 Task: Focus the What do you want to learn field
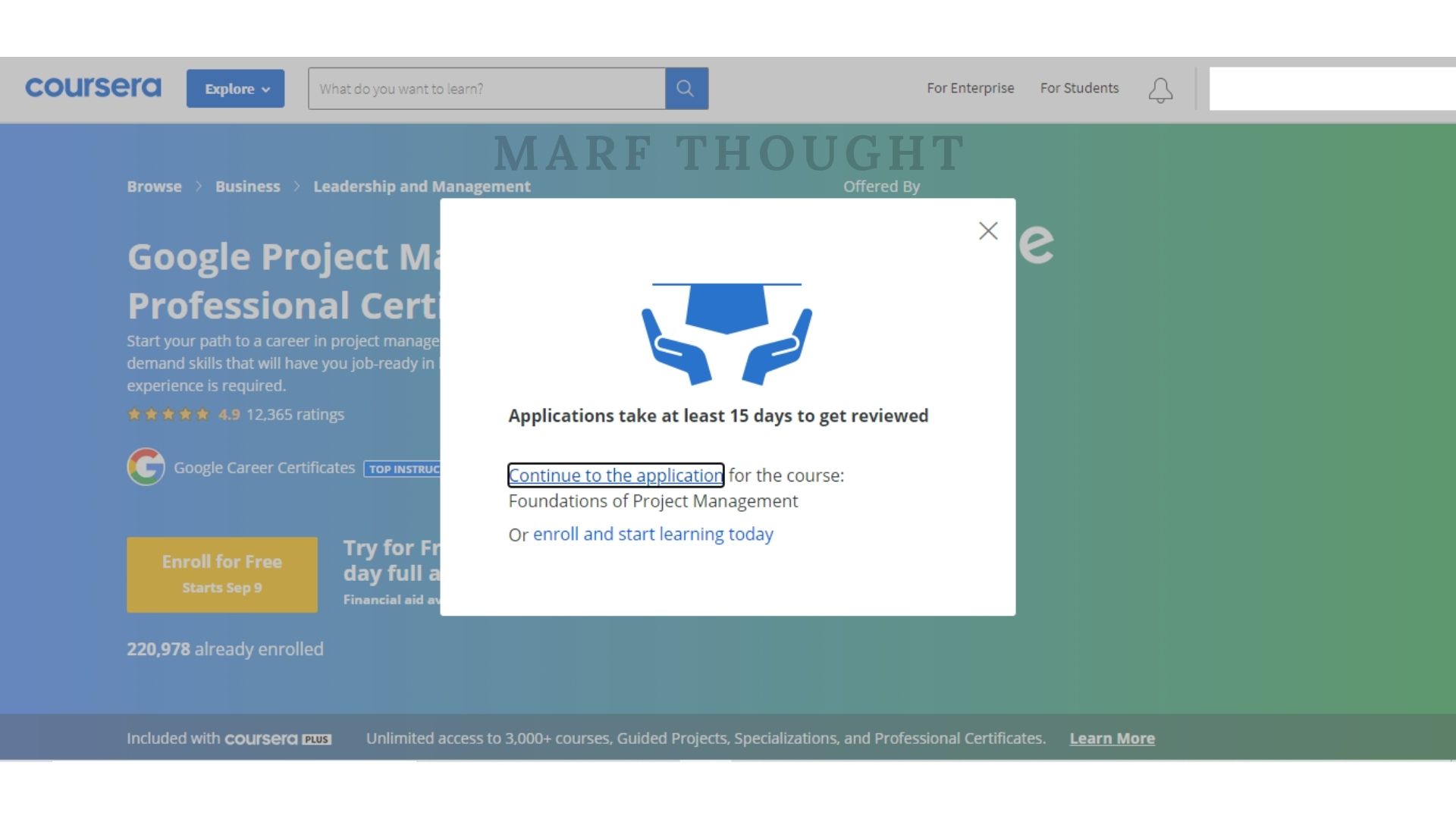click(486, 89)
